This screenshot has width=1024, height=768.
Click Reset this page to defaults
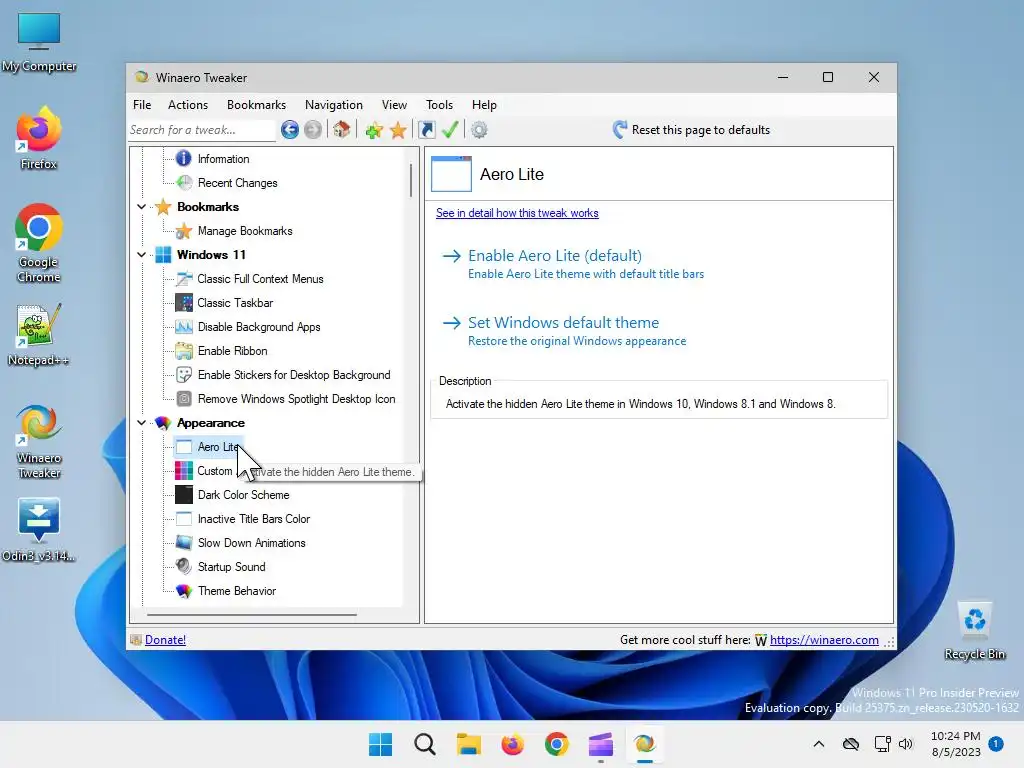coord(691,130)
